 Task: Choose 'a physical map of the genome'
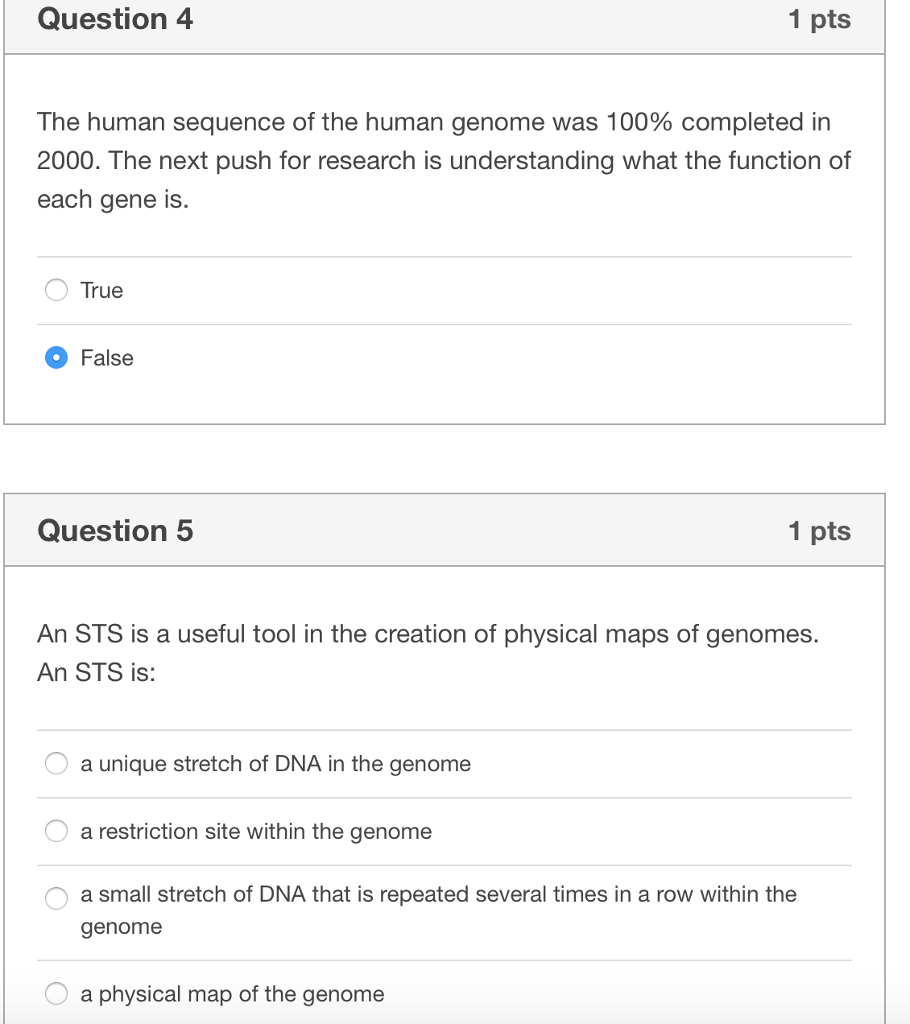tap(56, 993)
